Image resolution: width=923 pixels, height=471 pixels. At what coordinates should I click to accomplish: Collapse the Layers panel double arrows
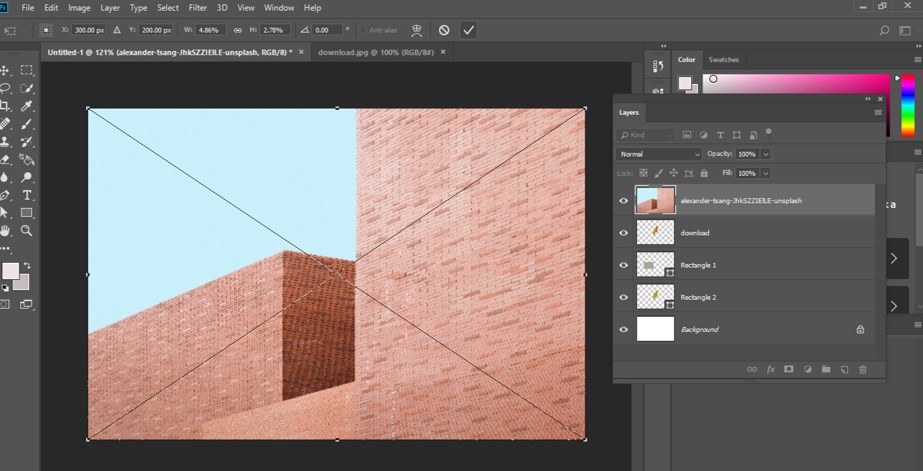(868, 99)
